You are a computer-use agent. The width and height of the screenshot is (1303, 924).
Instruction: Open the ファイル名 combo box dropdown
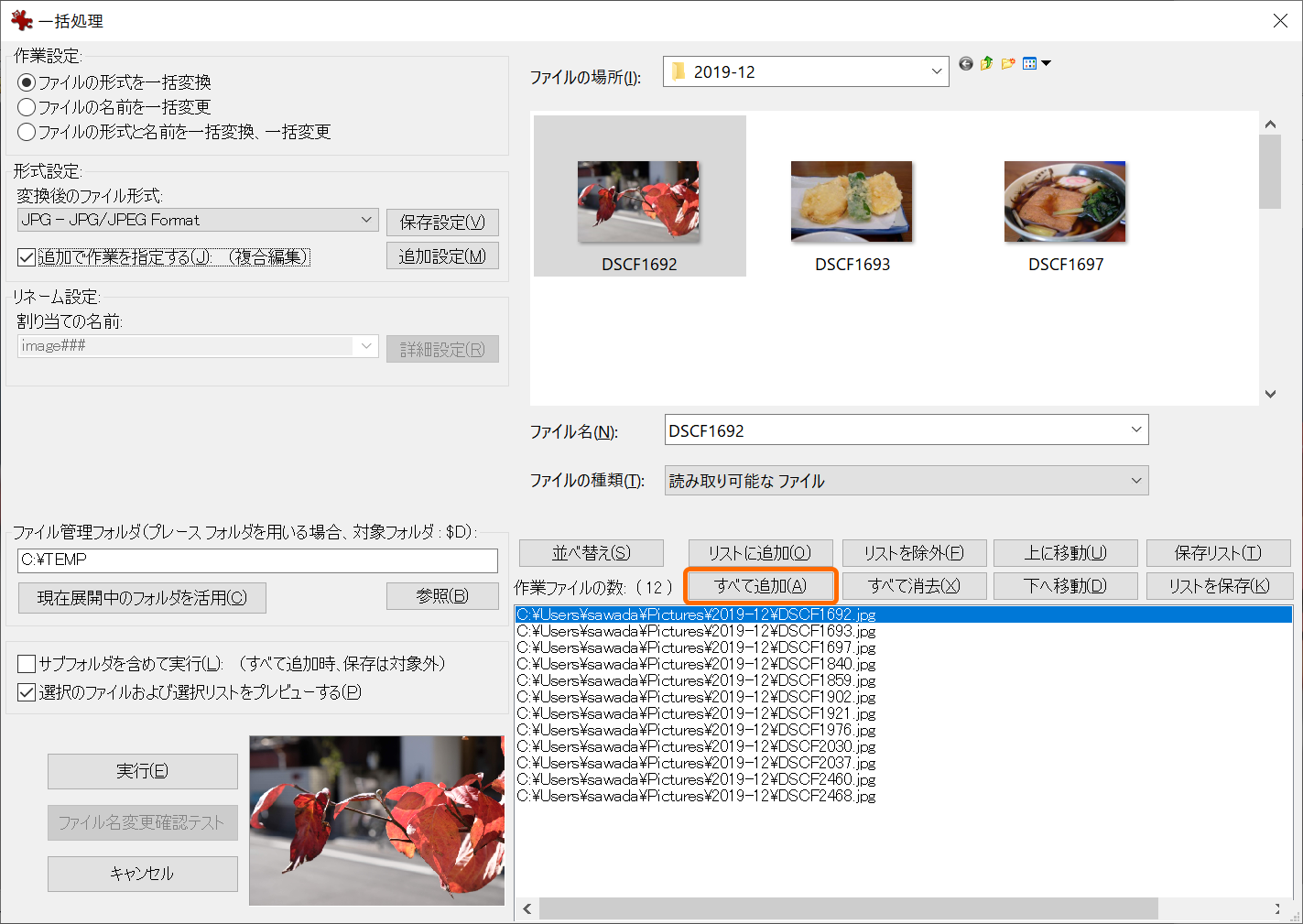tap(1136, 429)
